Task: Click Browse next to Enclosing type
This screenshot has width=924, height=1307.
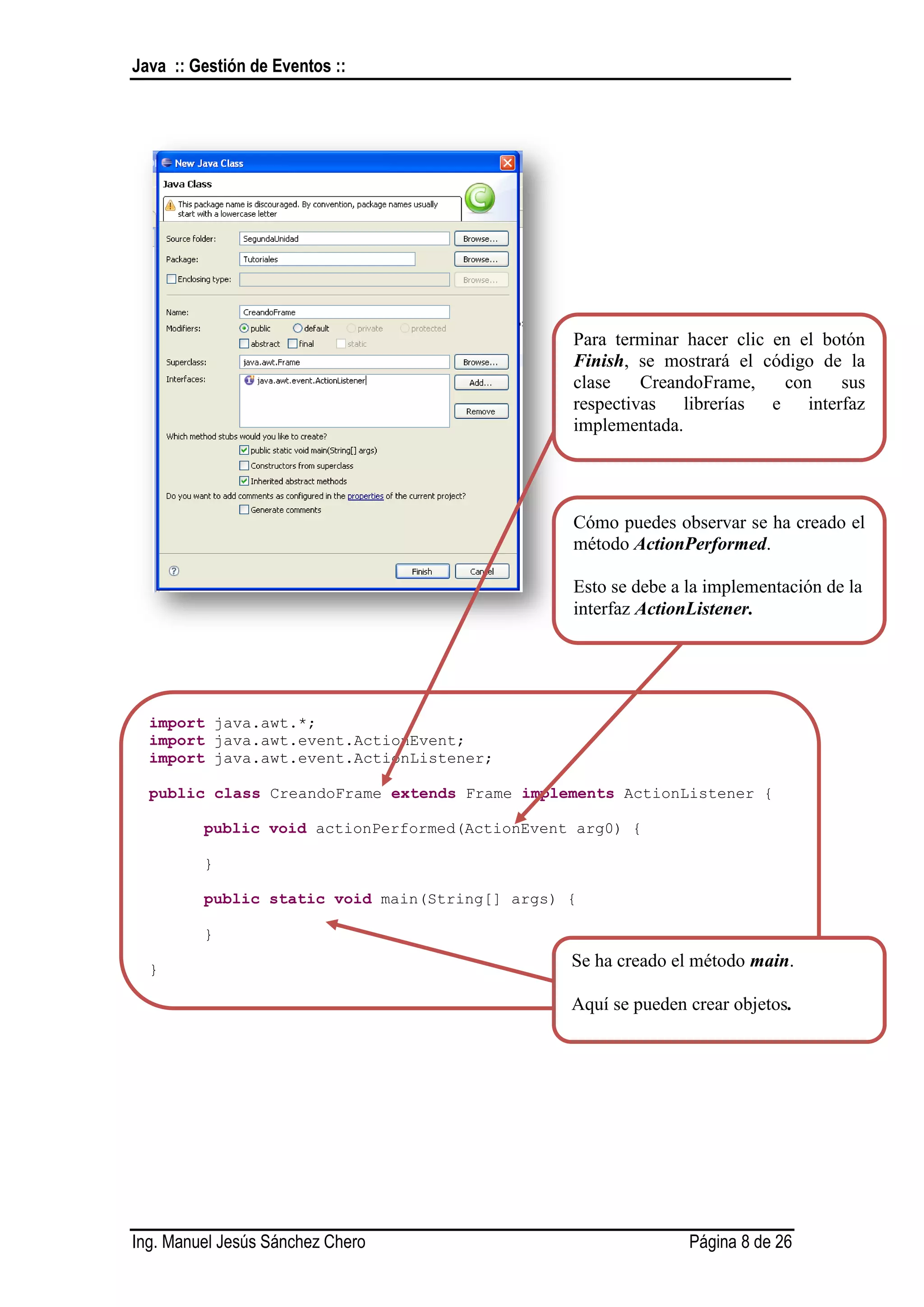Action: 481,280
